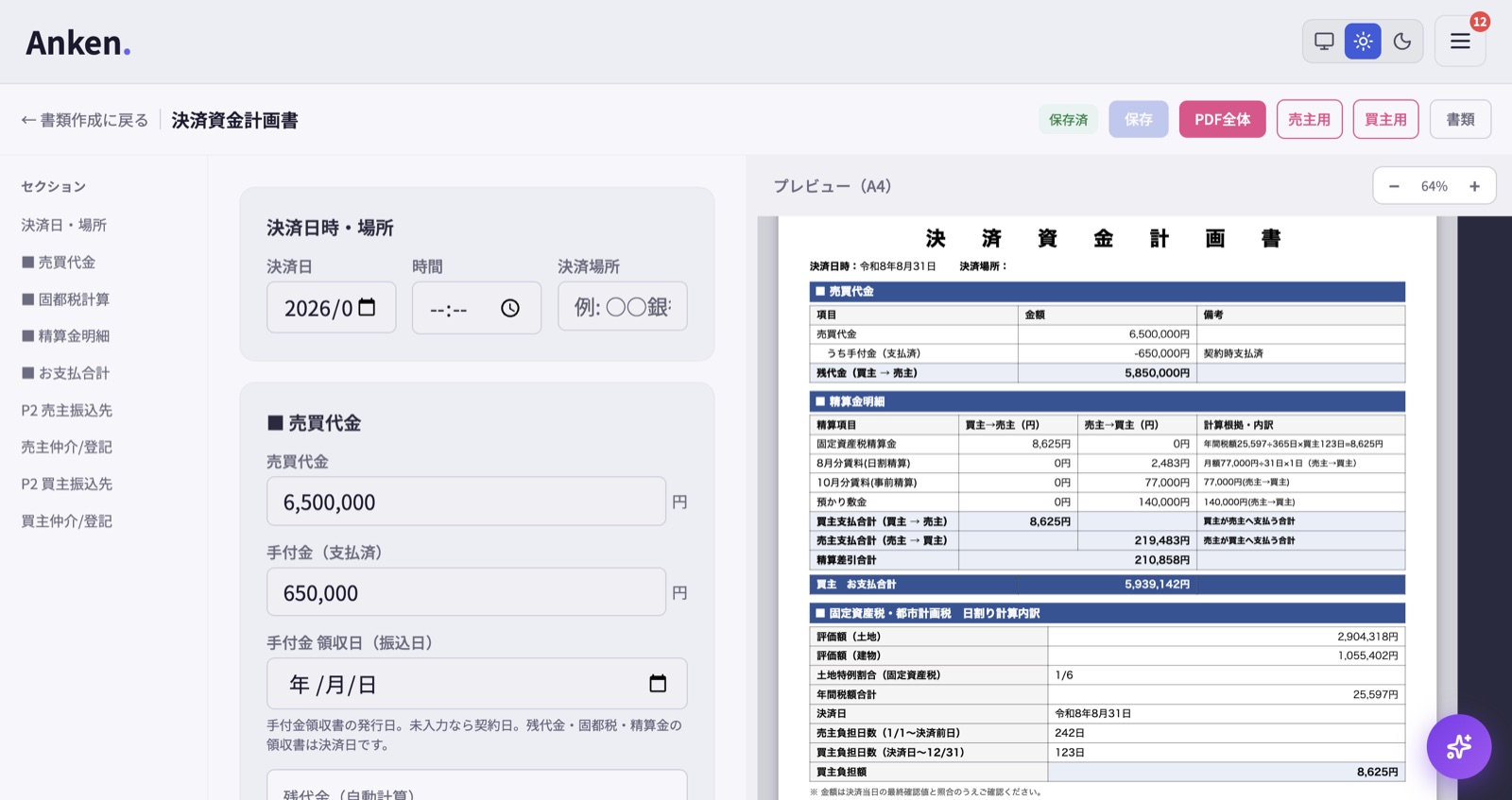Click the 手付金(支払済) amount field
The height and width of the screenshot is (800, 1512).
click(466, 592)
